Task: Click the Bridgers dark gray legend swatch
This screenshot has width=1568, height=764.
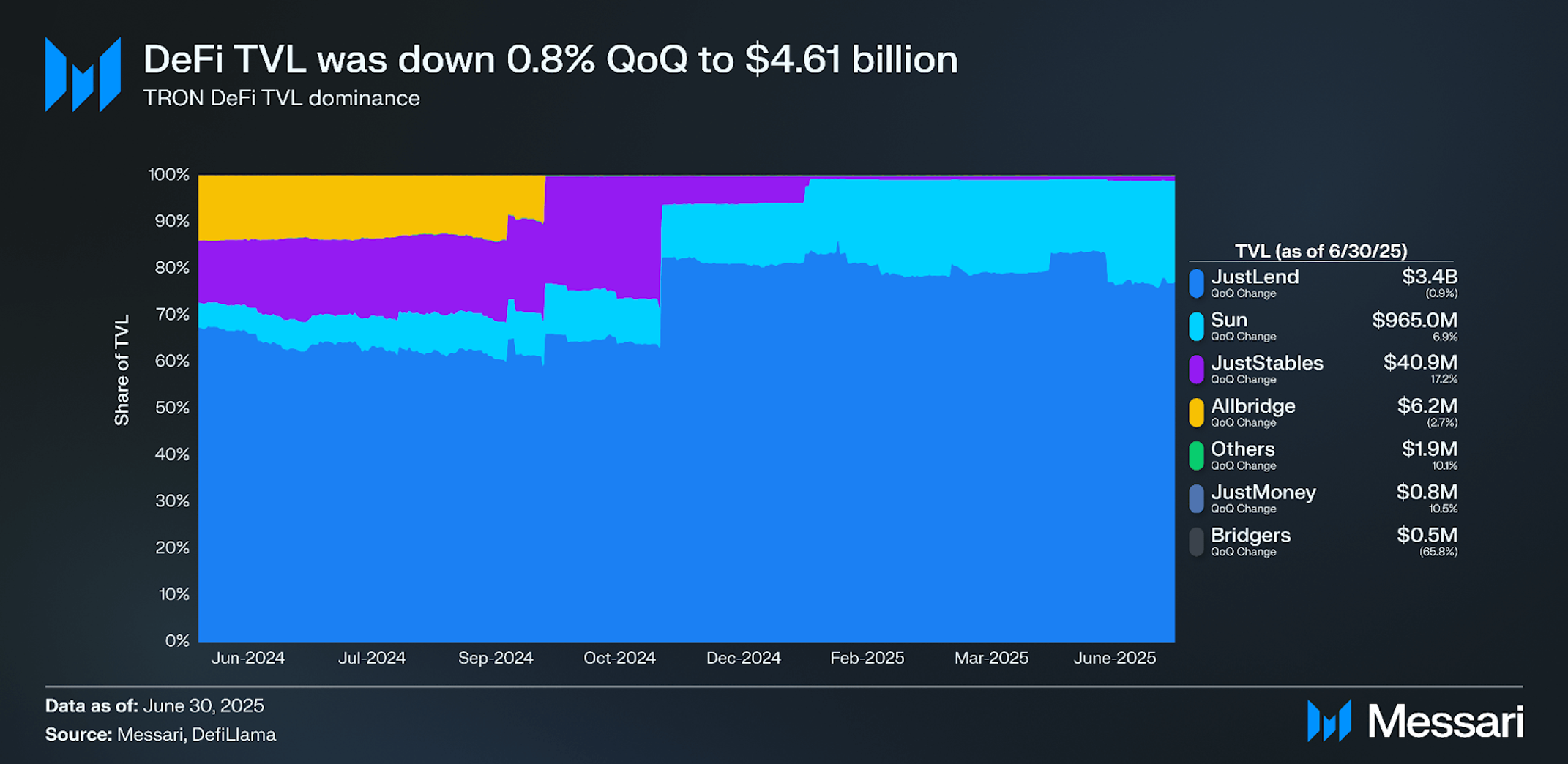Action: point(1196,542)
